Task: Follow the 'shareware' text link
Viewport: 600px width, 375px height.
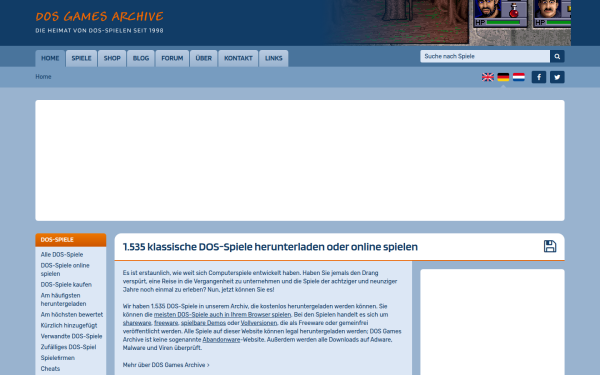Action: [x=137, y=323]
